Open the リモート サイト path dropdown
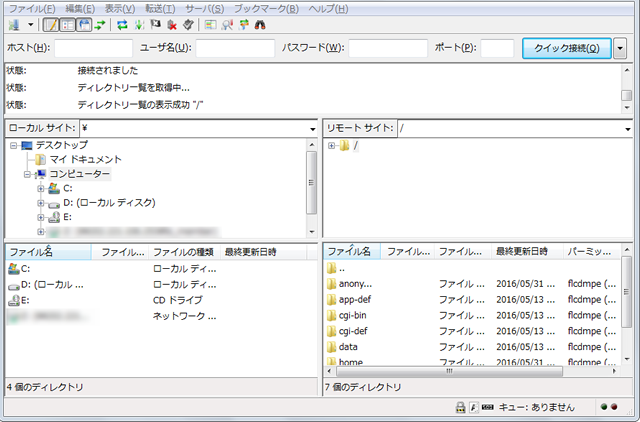The height and width of the screenshot is (422, 640). pos(628,129)
